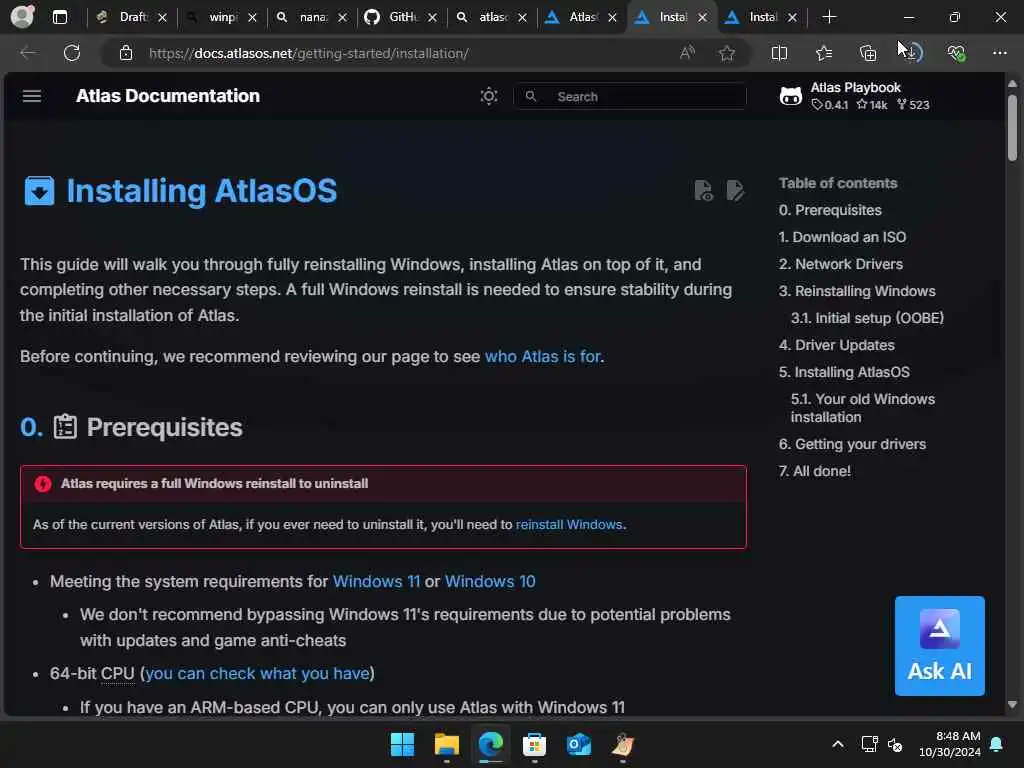Click the page vertical scrollbar thumb

click(x=1012, y=128)
